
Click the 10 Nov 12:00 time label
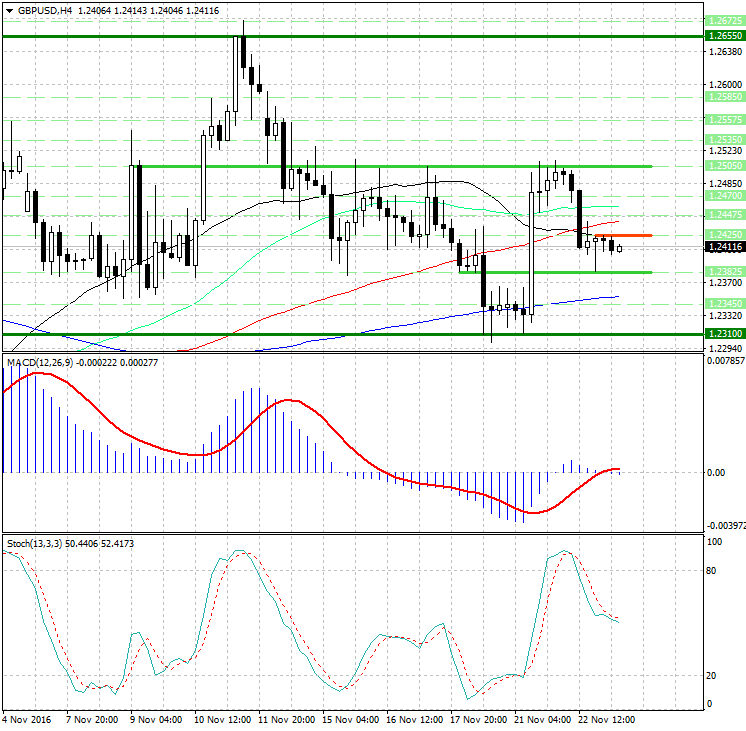pyautogui.click(x=224, y=720)
